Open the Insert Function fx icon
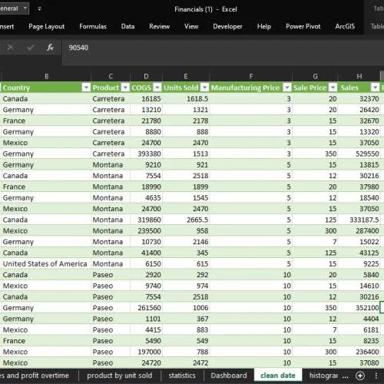Viewport: 384px width, 384px height. [50, 48]
